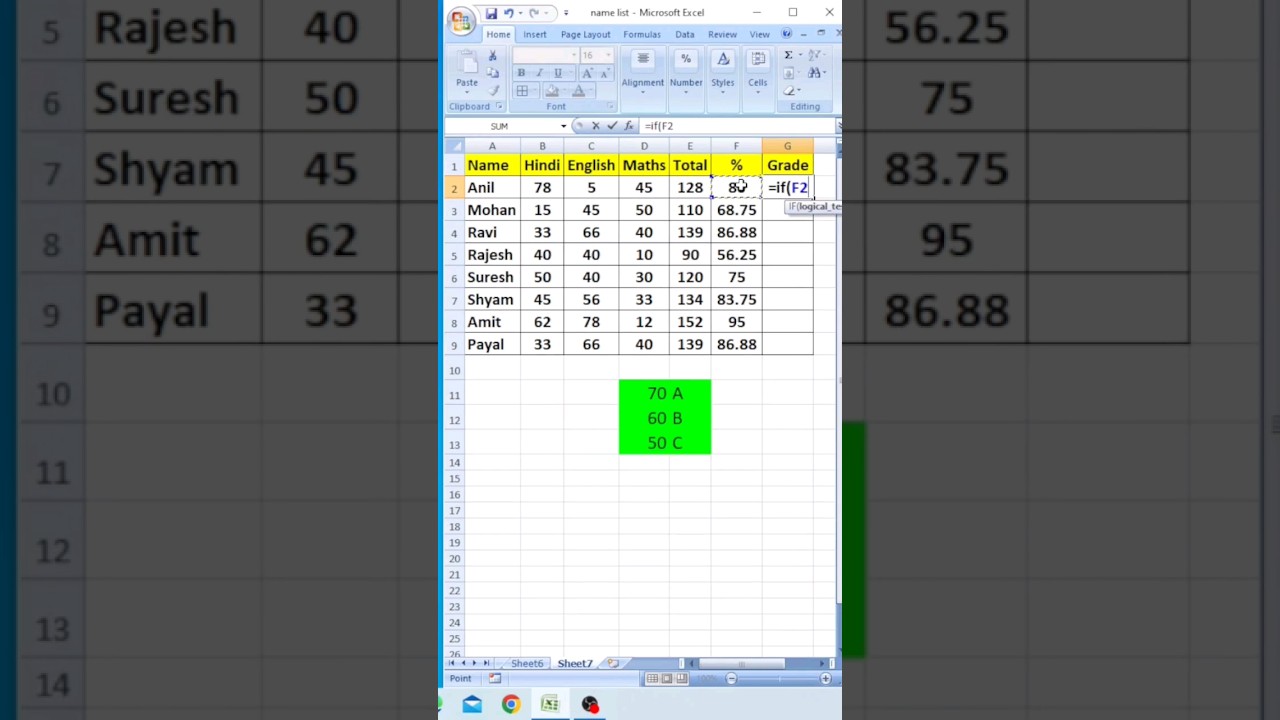This screenshot has width=1280, height=720.
Task: Click Find & Select binoculars icon
Action: point(815,73)
